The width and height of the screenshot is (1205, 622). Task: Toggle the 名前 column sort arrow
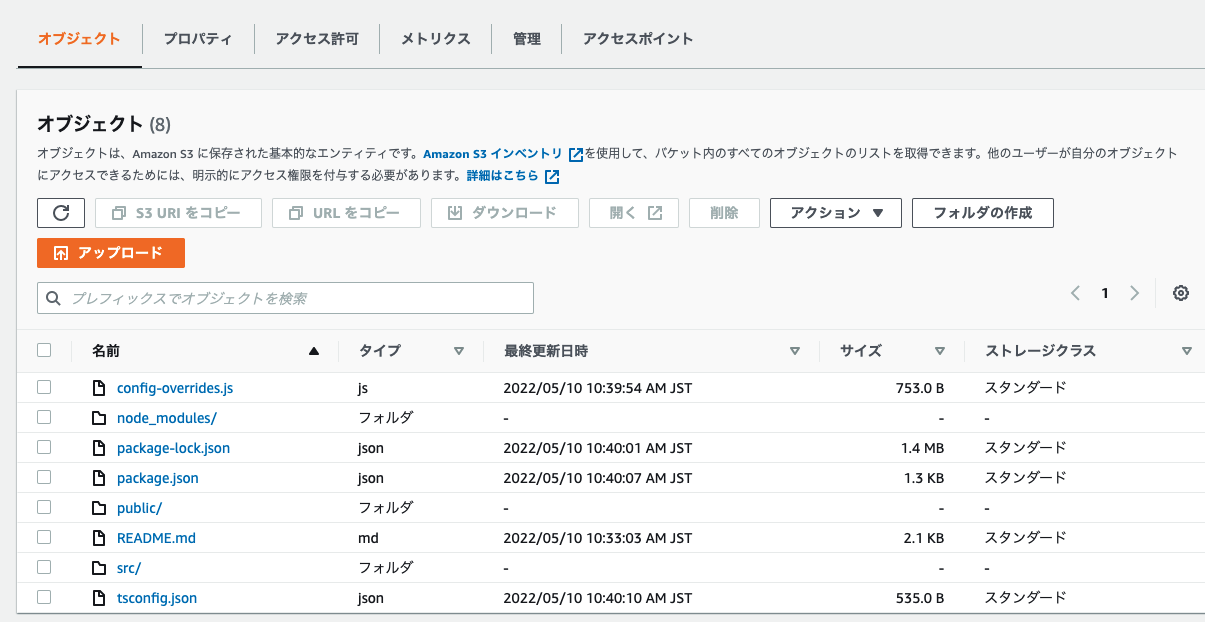click(313, 351)
